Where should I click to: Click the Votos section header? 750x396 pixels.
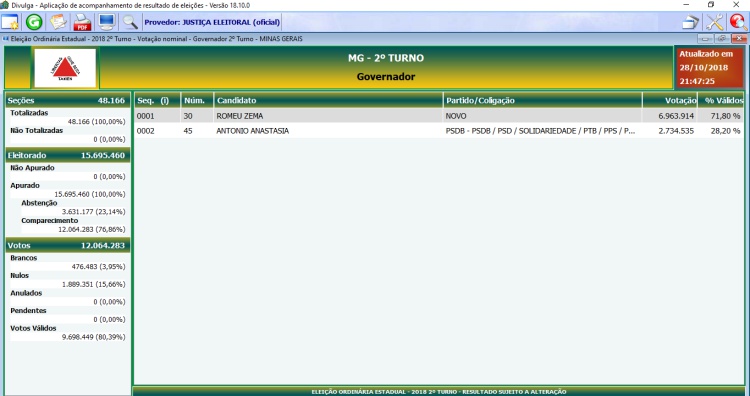pos(67,245)
